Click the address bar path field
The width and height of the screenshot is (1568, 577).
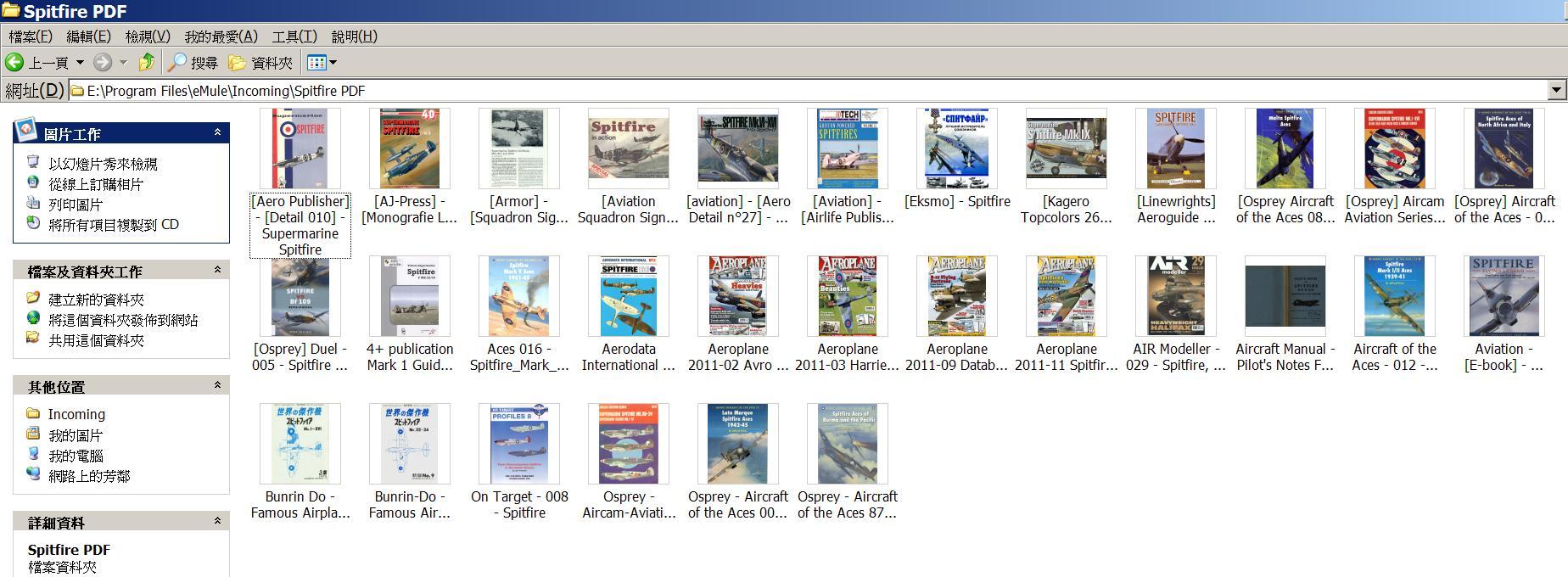[808, 91]
